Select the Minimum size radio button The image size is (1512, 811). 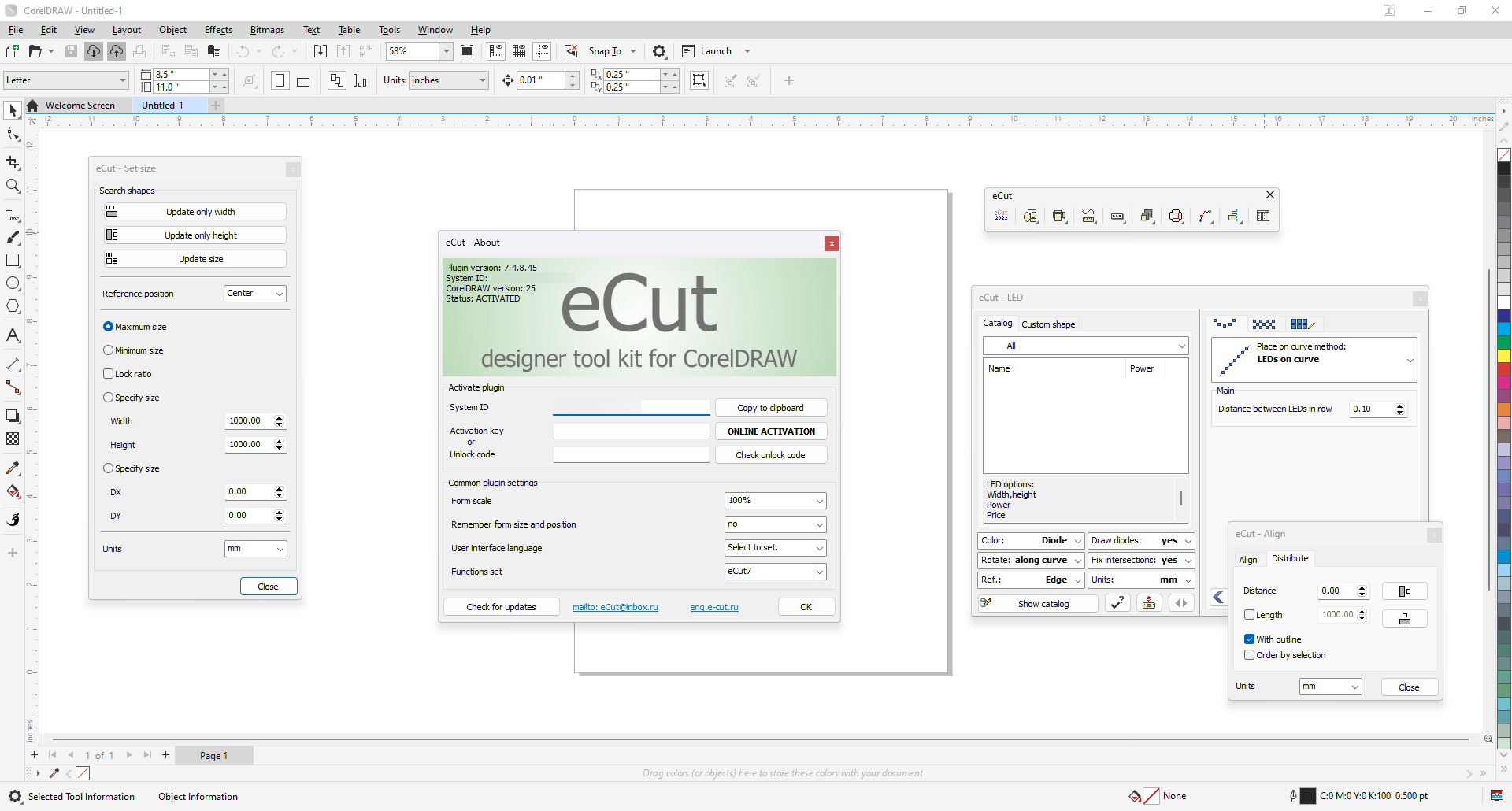click(x=108, y=350)
